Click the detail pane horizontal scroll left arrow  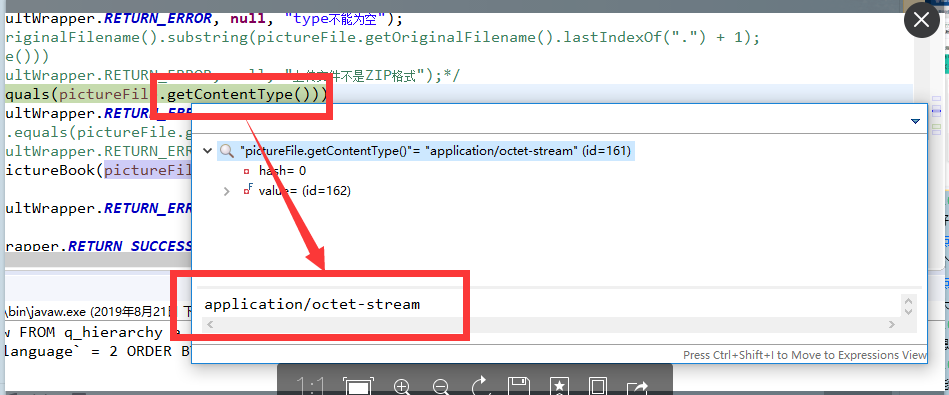(x=211, y=325)
